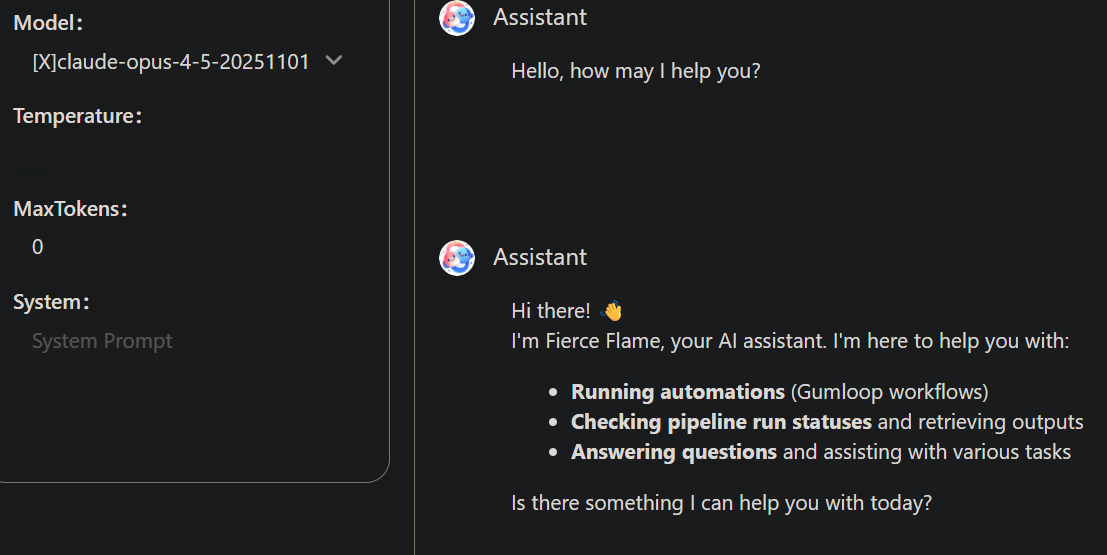Image resolution: width=1107 pixels, height=555 pixels.
Task: Select the "Hello, how may I help you?" message
Action: tap(636, 72)
